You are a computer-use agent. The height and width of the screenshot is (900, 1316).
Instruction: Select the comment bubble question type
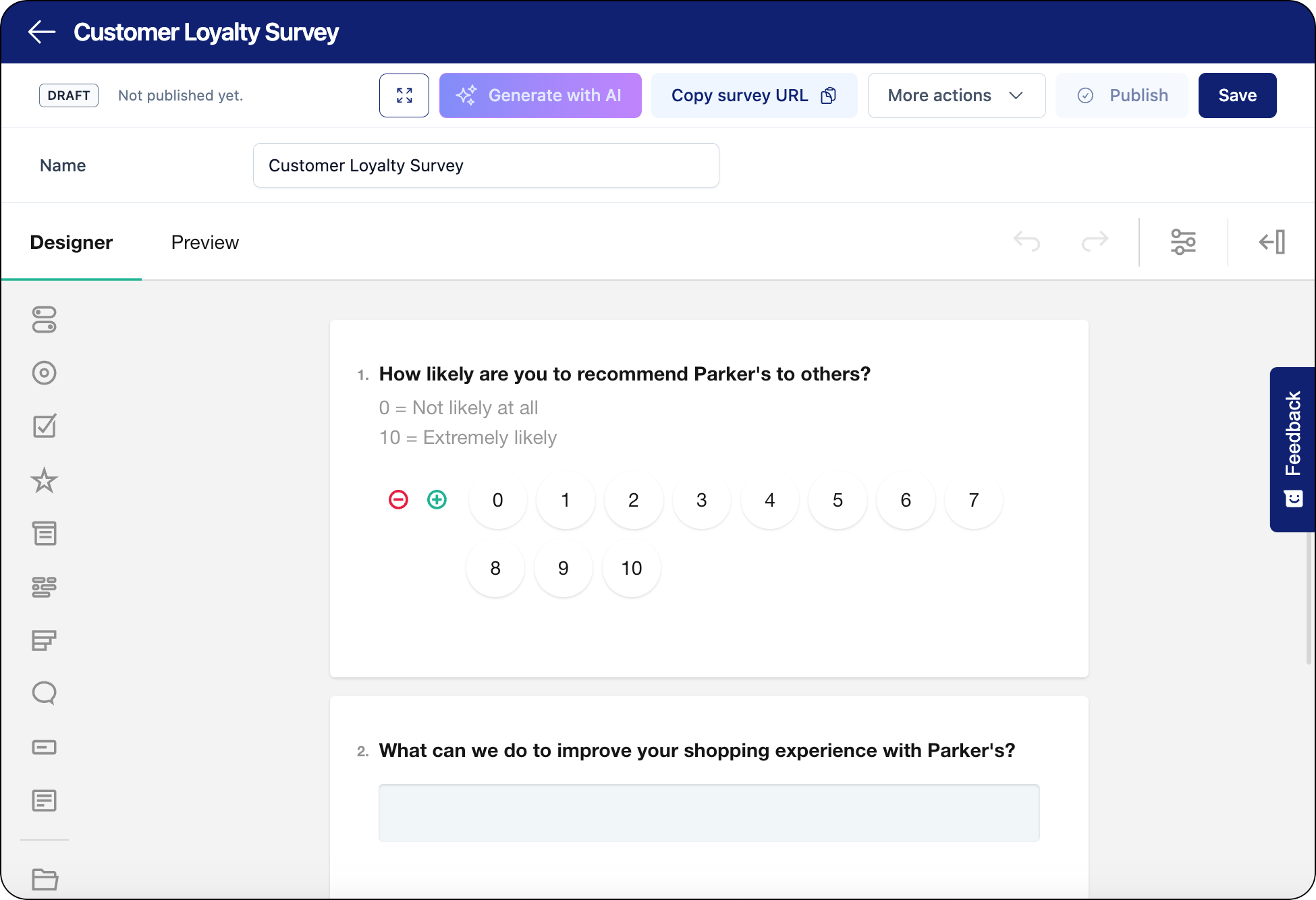(44, 693)
